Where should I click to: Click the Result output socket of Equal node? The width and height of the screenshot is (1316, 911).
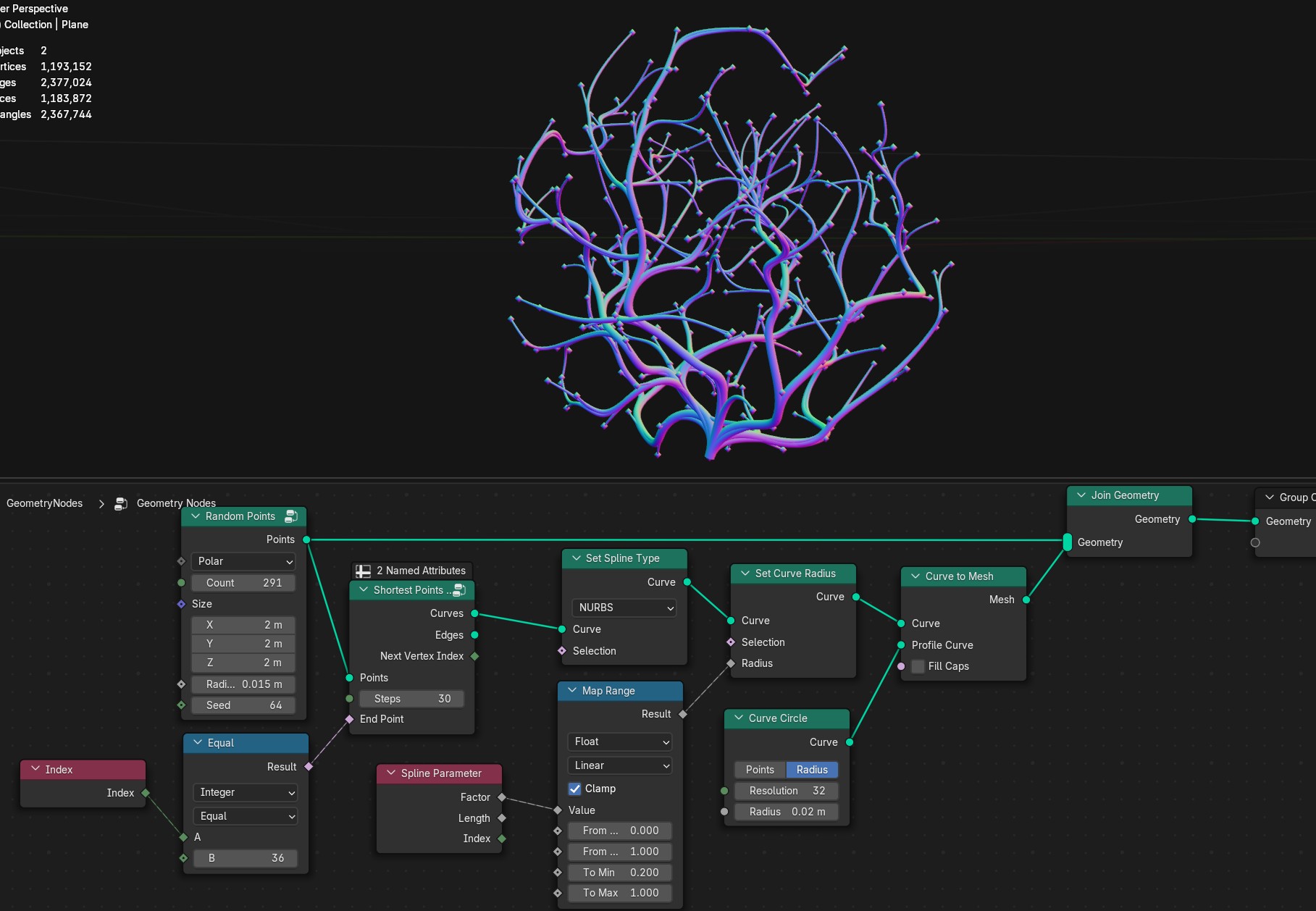309,766
